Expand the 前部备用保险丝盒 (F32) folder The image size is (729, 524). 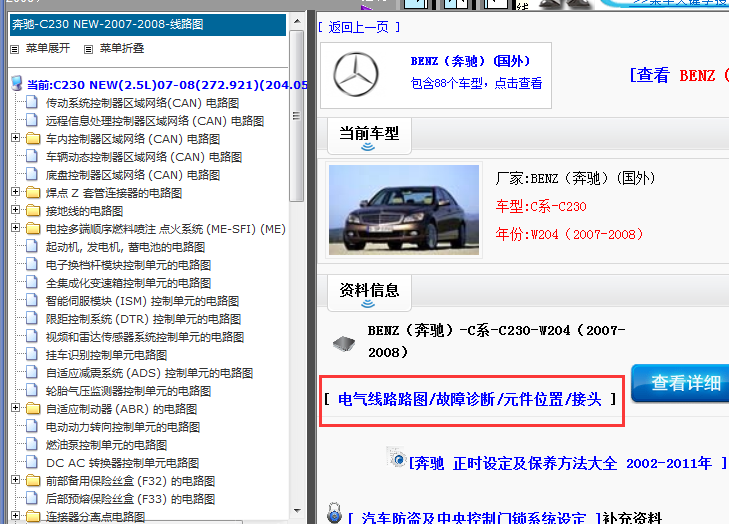pyautogui.click(x=15, y=480)
